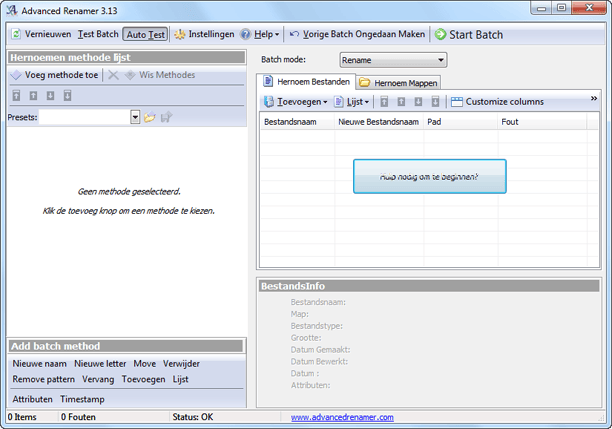Move file down icon in file toolbar
612x429 pixels.
click(x=418, y=102)
